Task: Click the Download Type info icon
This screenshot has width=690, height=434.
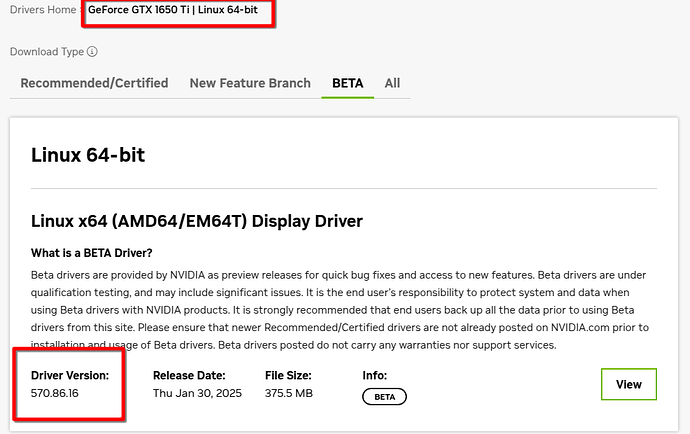Action: click(92, 51)
